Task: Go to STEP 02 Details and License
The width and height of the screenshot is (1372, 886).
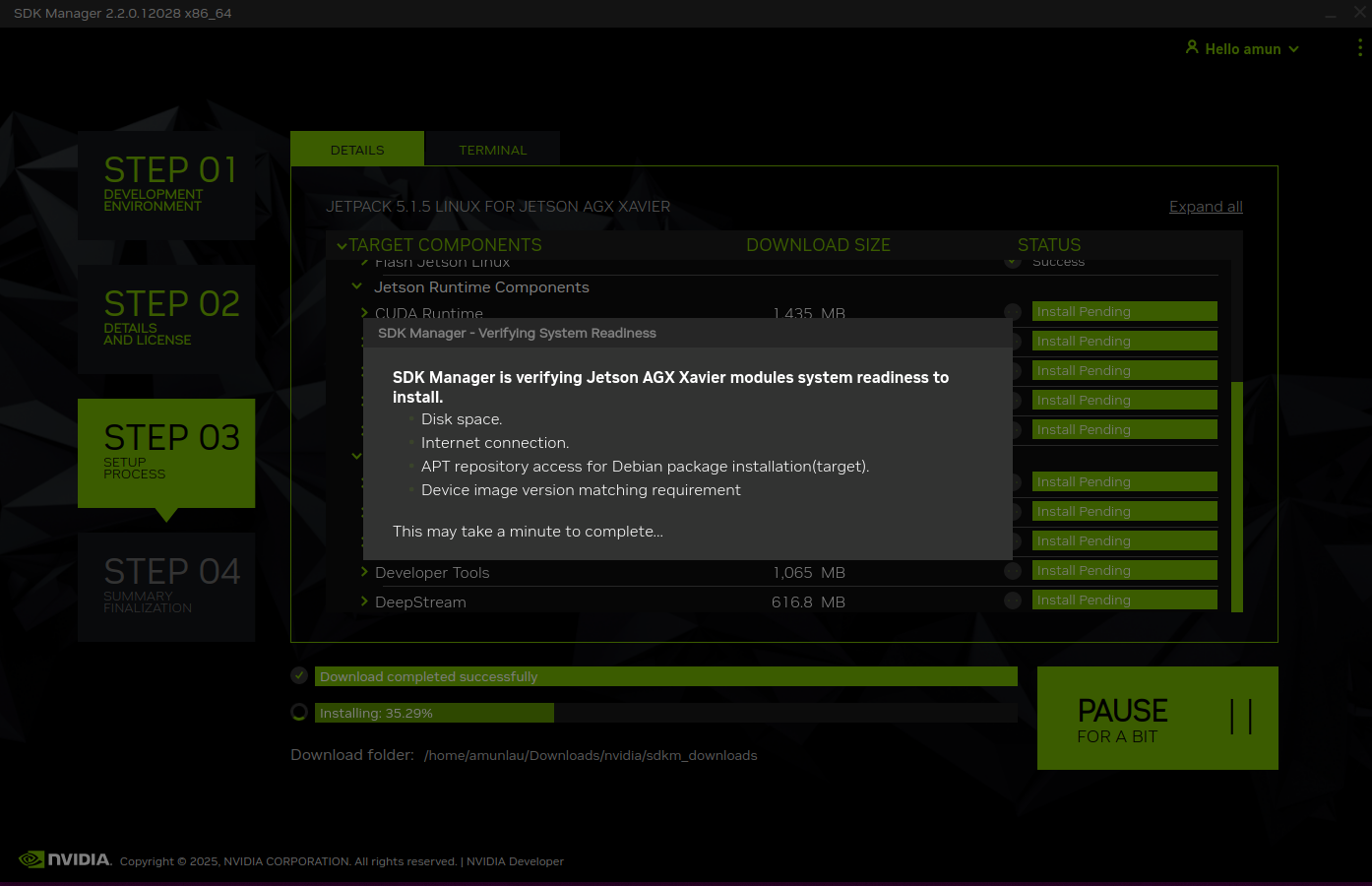Action: click(166, 319)
